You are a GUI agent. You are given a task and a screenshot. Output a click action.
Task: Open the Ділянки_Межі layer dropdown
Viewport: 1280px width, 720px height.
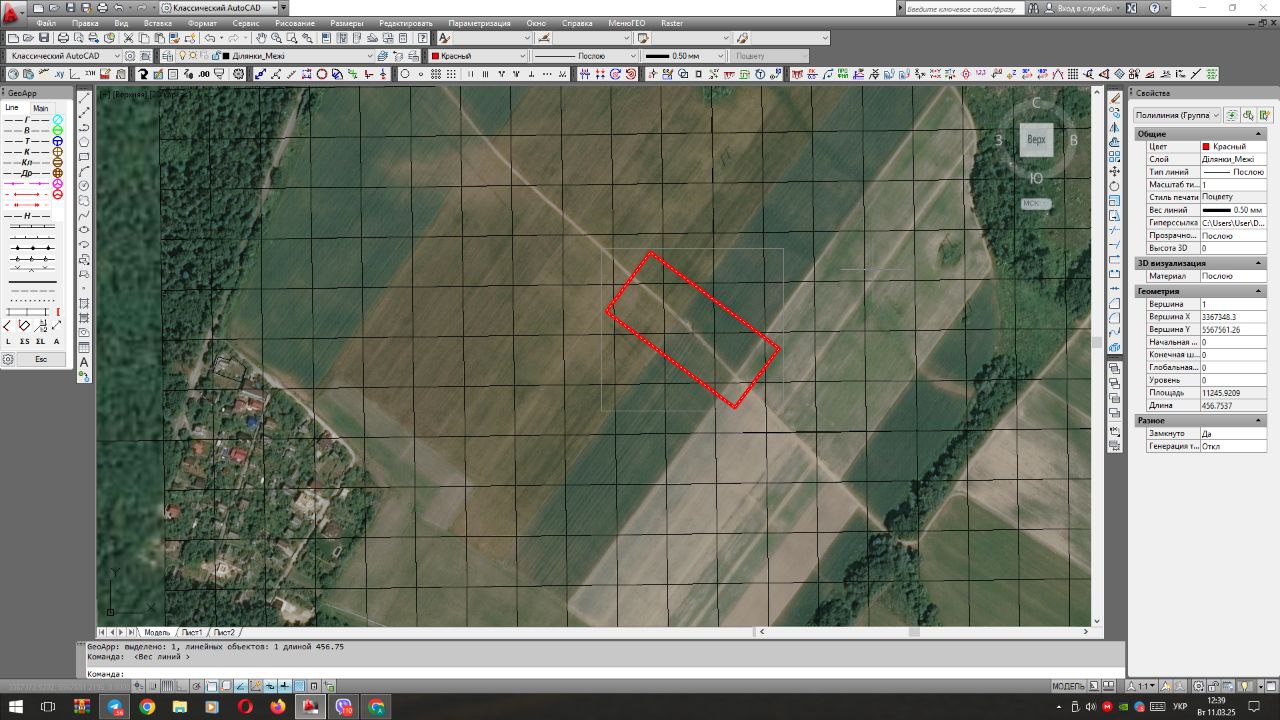click(x=370, y=56)
